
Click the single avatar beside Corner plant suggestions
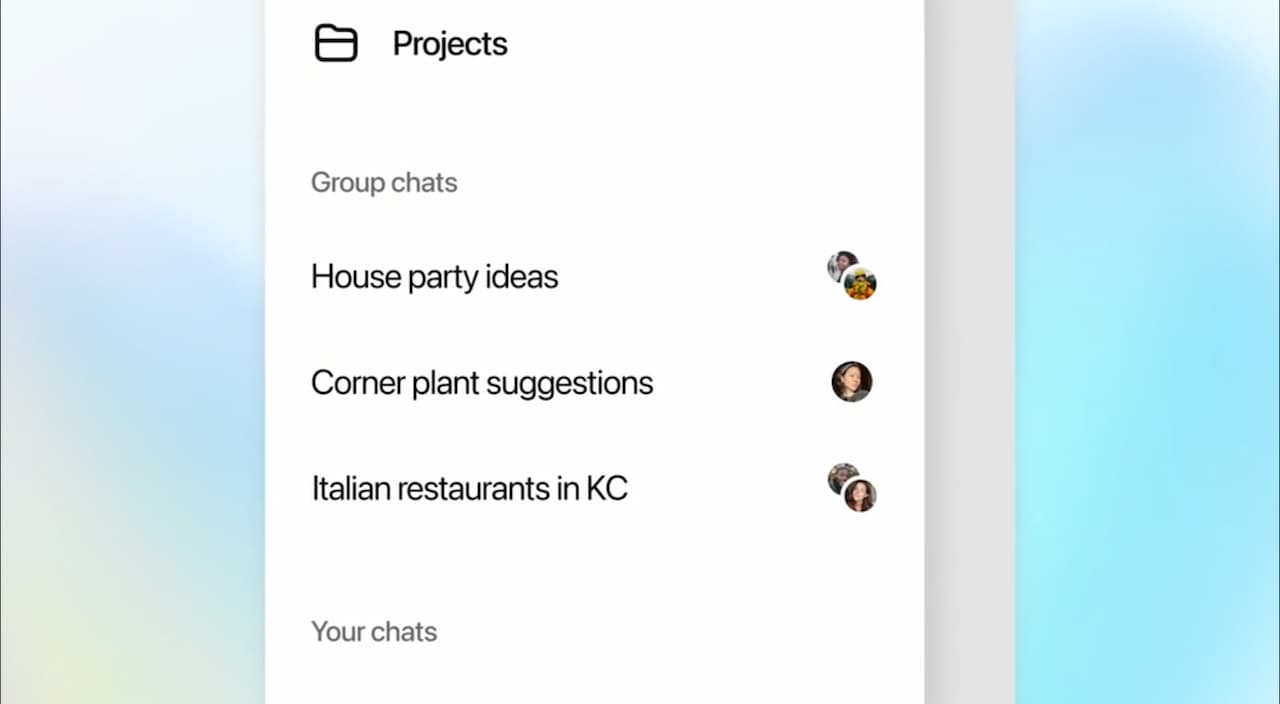pos(852,382)
